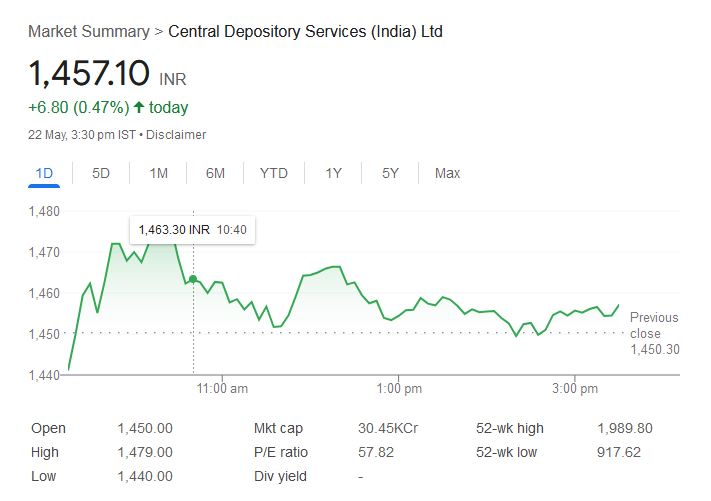Screen dimensions: 711x501
Task: Click the P/E value 57.82
Action: (376, 452)
